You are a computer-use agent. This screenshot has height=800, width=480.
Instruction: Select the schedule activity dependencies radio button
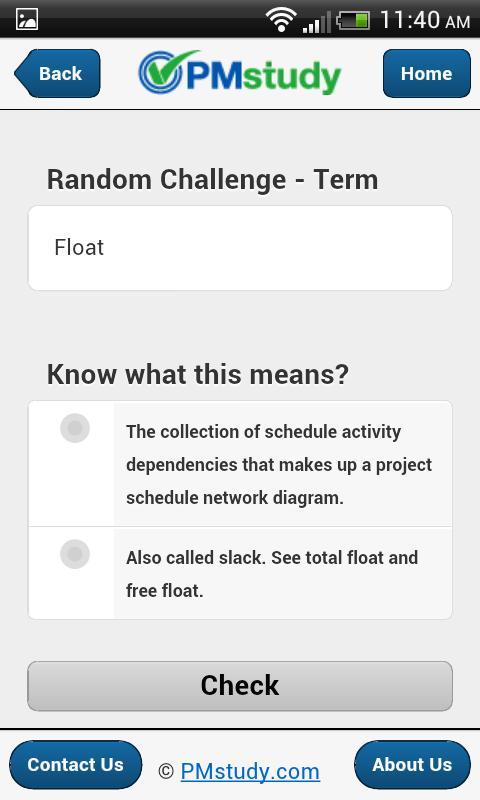pyautogui.click(x=75, y=428)
